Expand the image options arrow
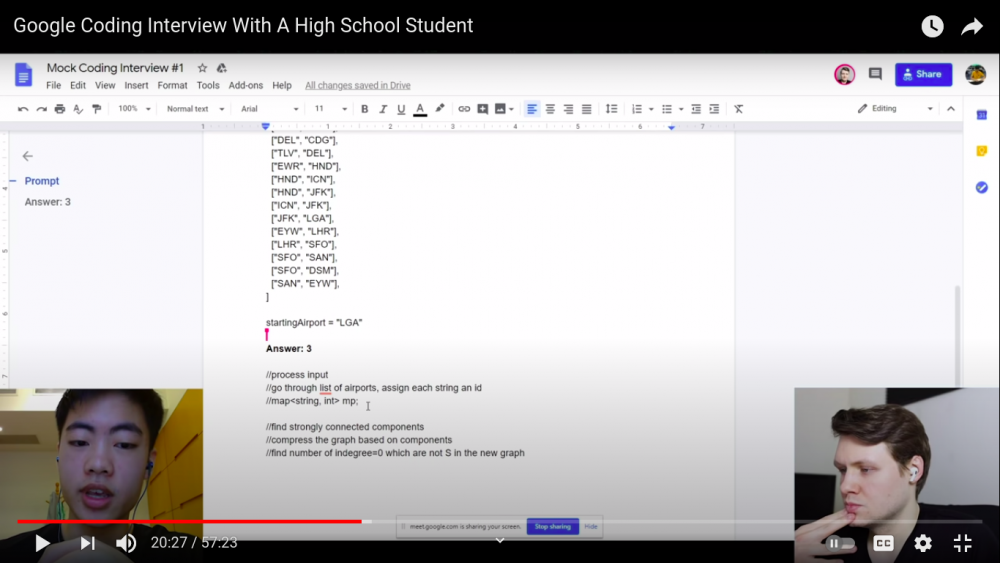 (511, 109)
